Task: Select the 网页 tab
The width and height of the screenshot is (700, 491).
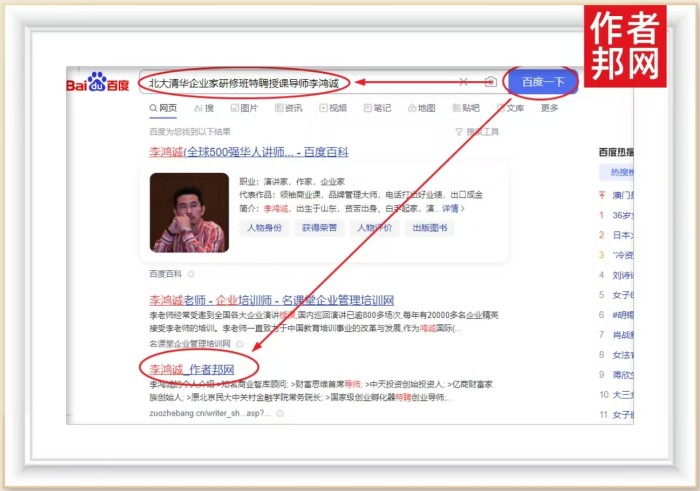Action: tap(162, 108)
